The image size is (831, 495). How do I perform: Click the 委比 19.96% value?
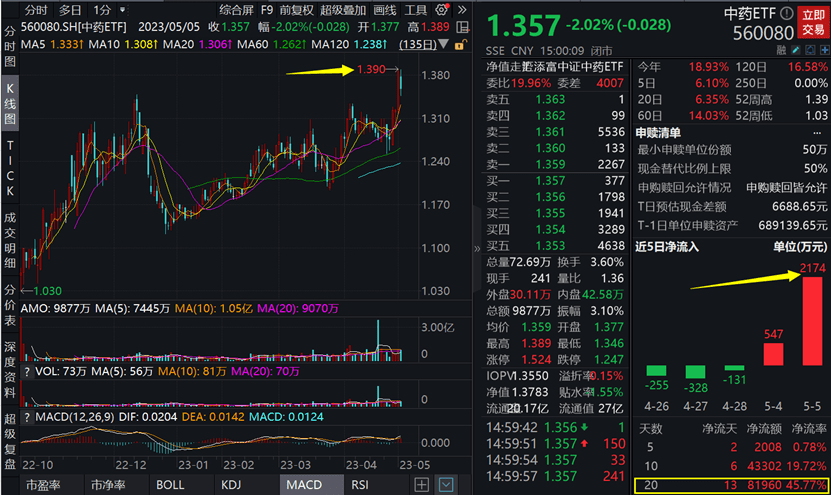(531, 83)
